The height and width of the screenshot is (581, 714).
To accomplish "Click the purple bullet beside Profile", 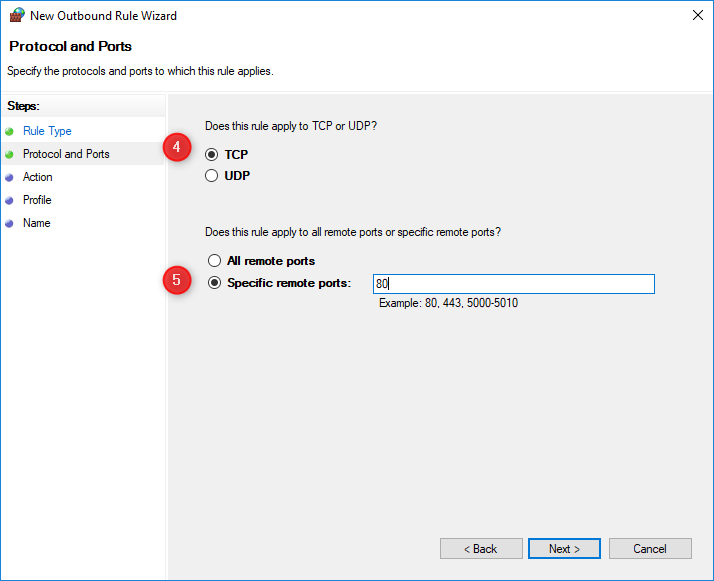I will [x=9, y=200].
